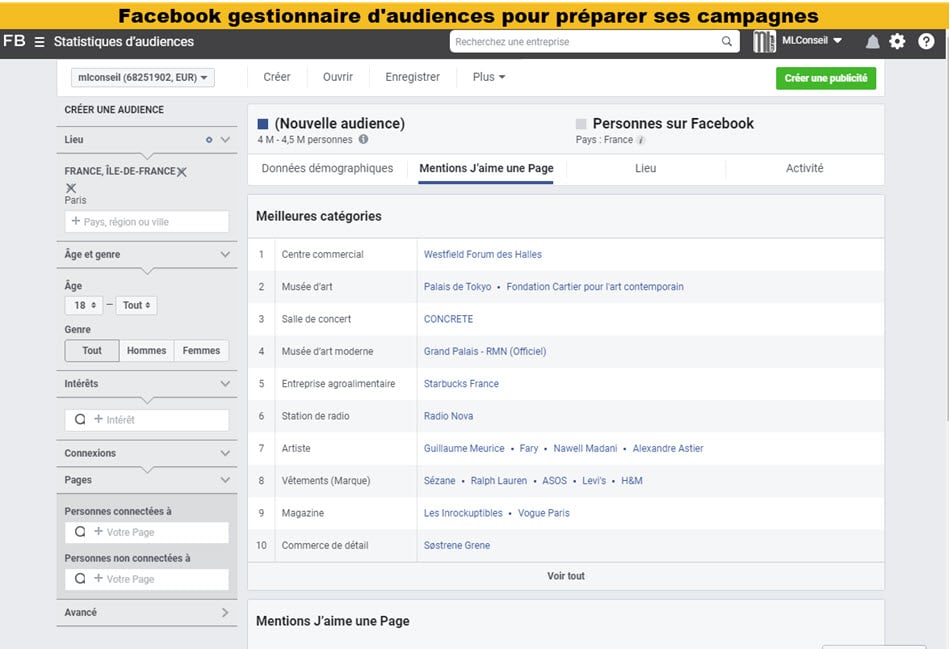Open the minimum age dropdown showing 18
Screen dimensions: 950x649
85,305
